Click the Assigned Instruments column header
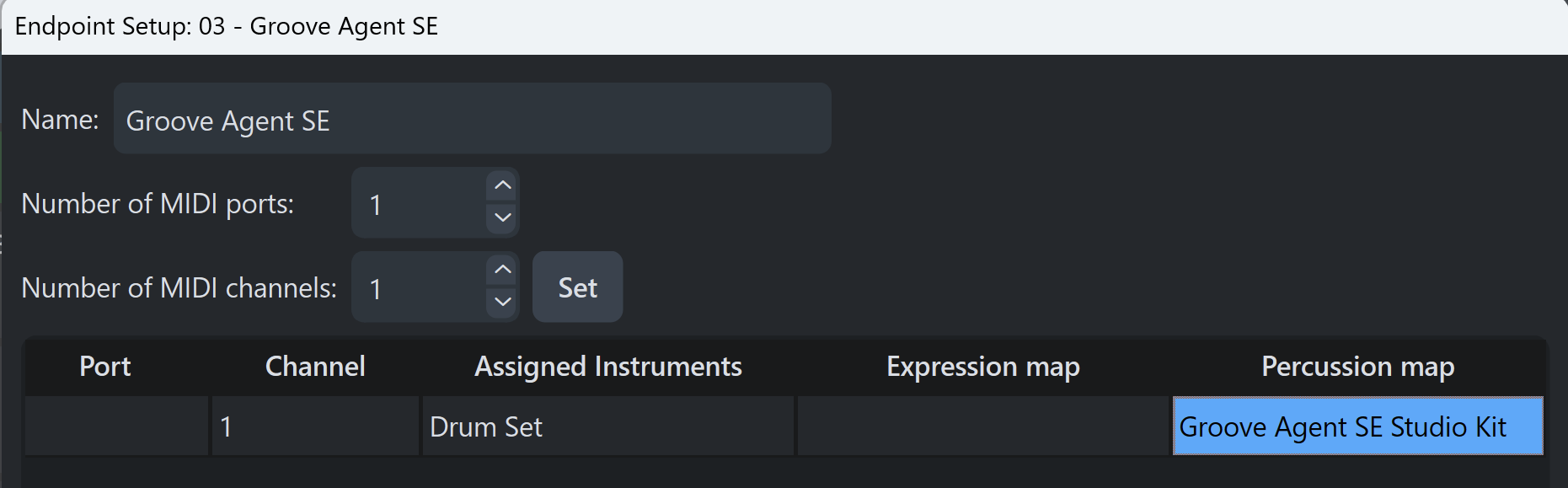This screenshot has height=488, width=1568. click(607, 367)
